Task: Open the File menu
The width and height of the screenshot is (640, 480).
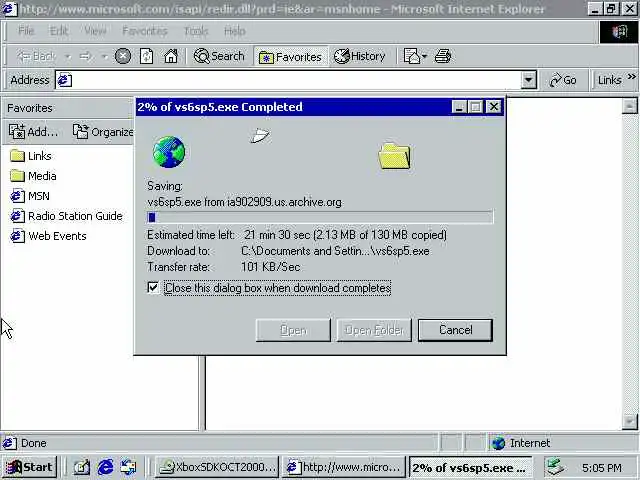Action: 26,31
